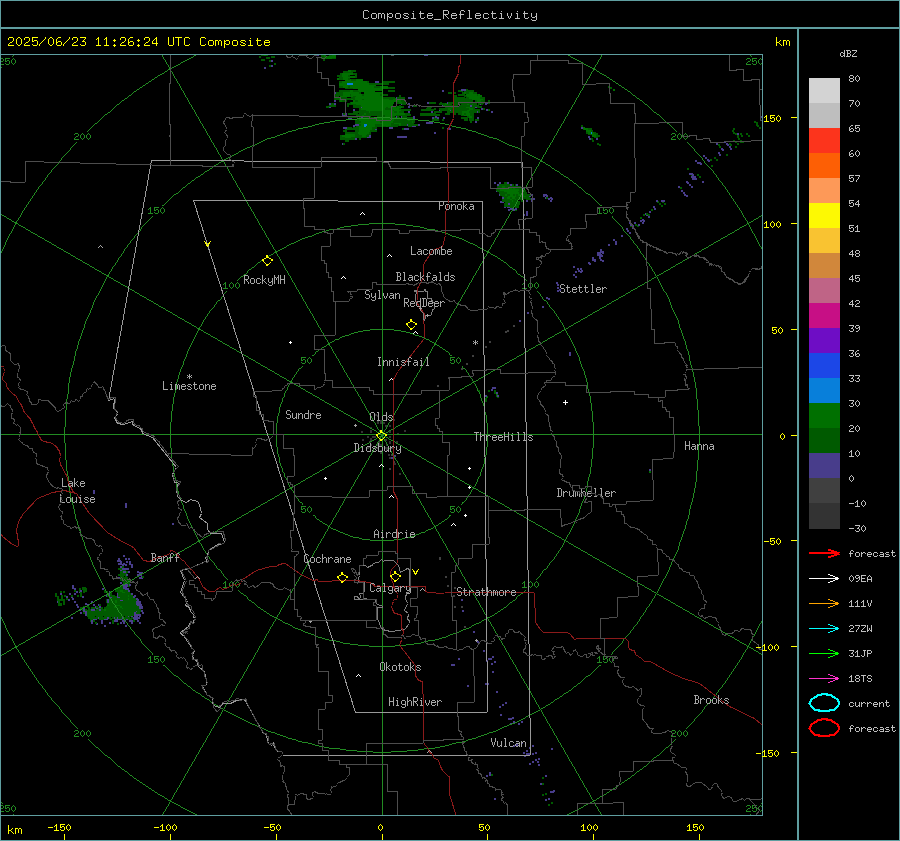Click the Sylvan town label

coord(382,295)
